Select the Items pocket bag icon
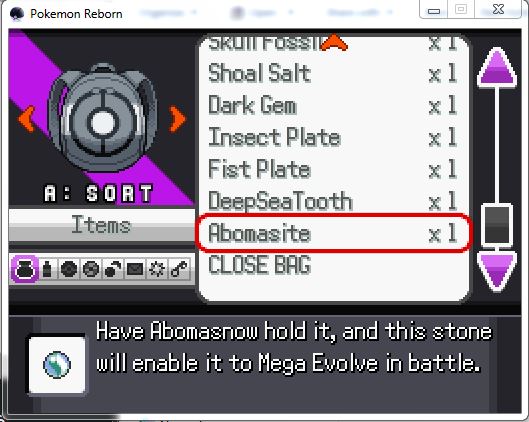 tap(24, 269)
